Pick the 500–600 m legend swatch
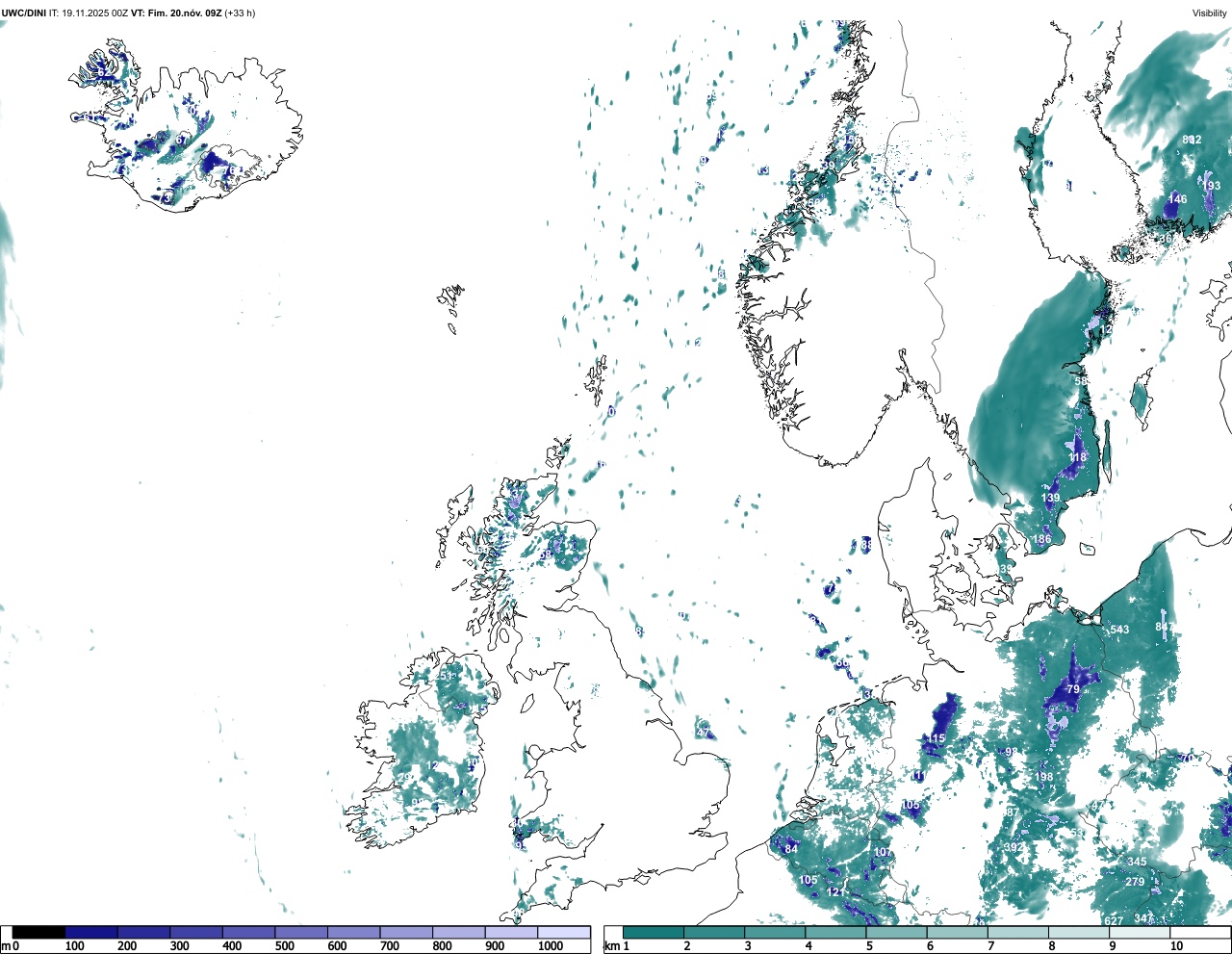 coord(301,932)
